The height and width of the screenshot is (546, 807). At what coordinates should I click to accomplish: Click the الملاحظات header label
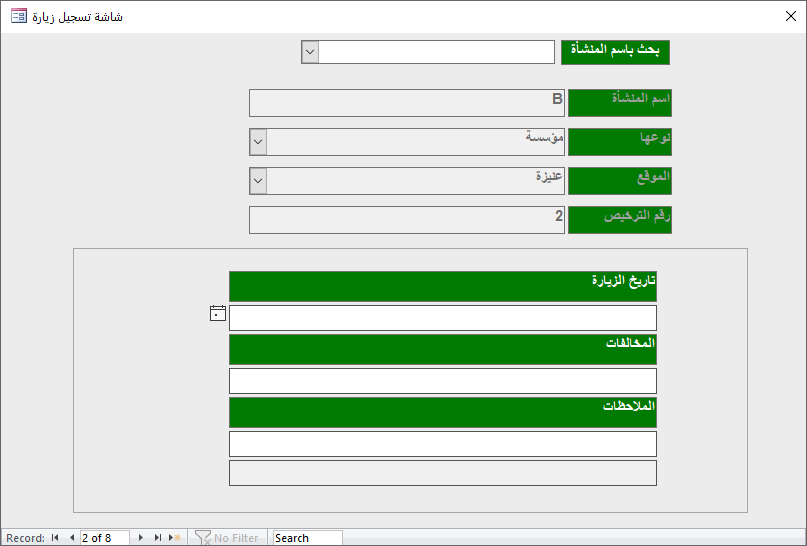tap(443, 412)
